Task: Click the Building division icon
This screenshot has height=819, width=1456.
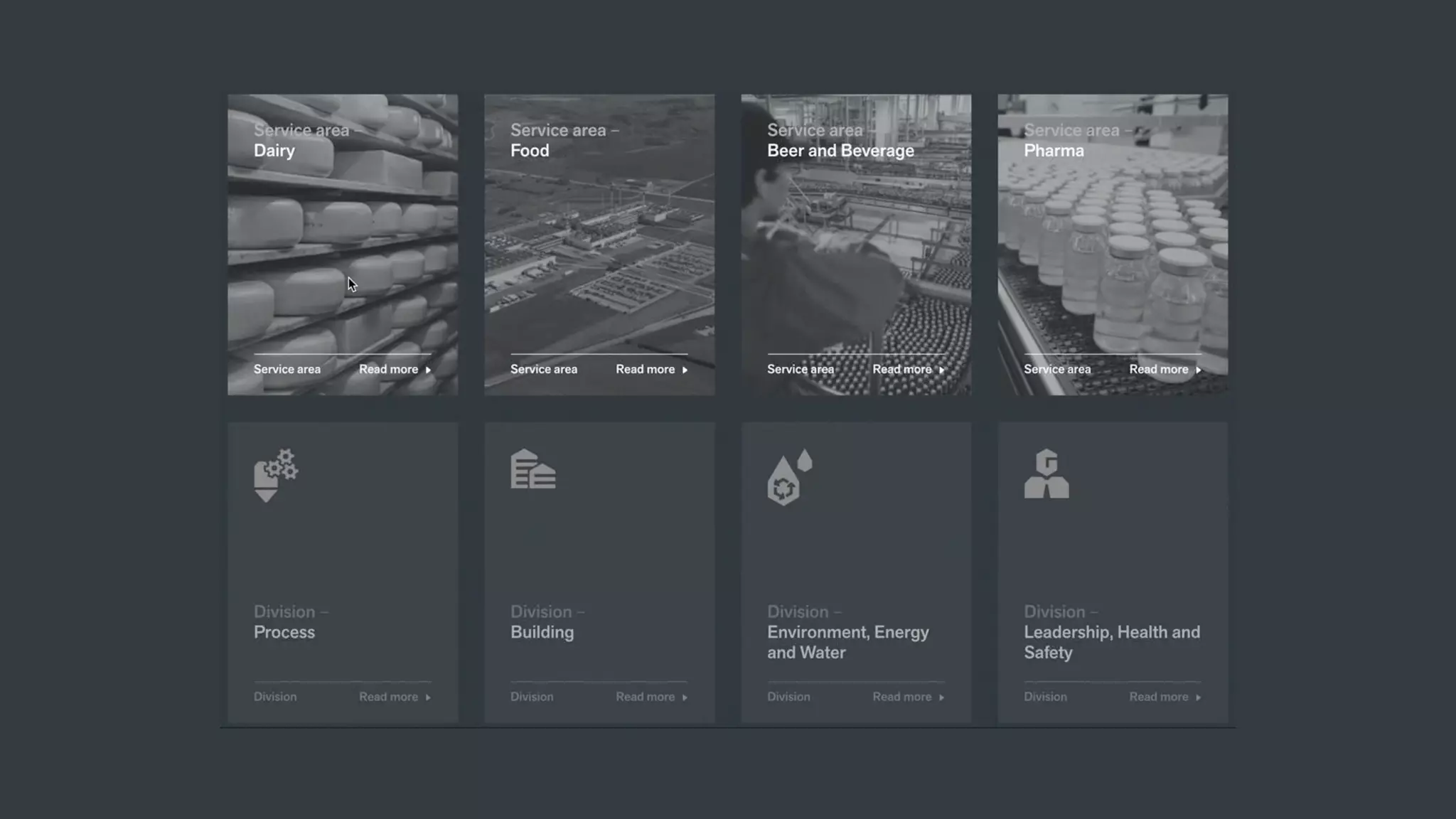Action: (532, 469)
